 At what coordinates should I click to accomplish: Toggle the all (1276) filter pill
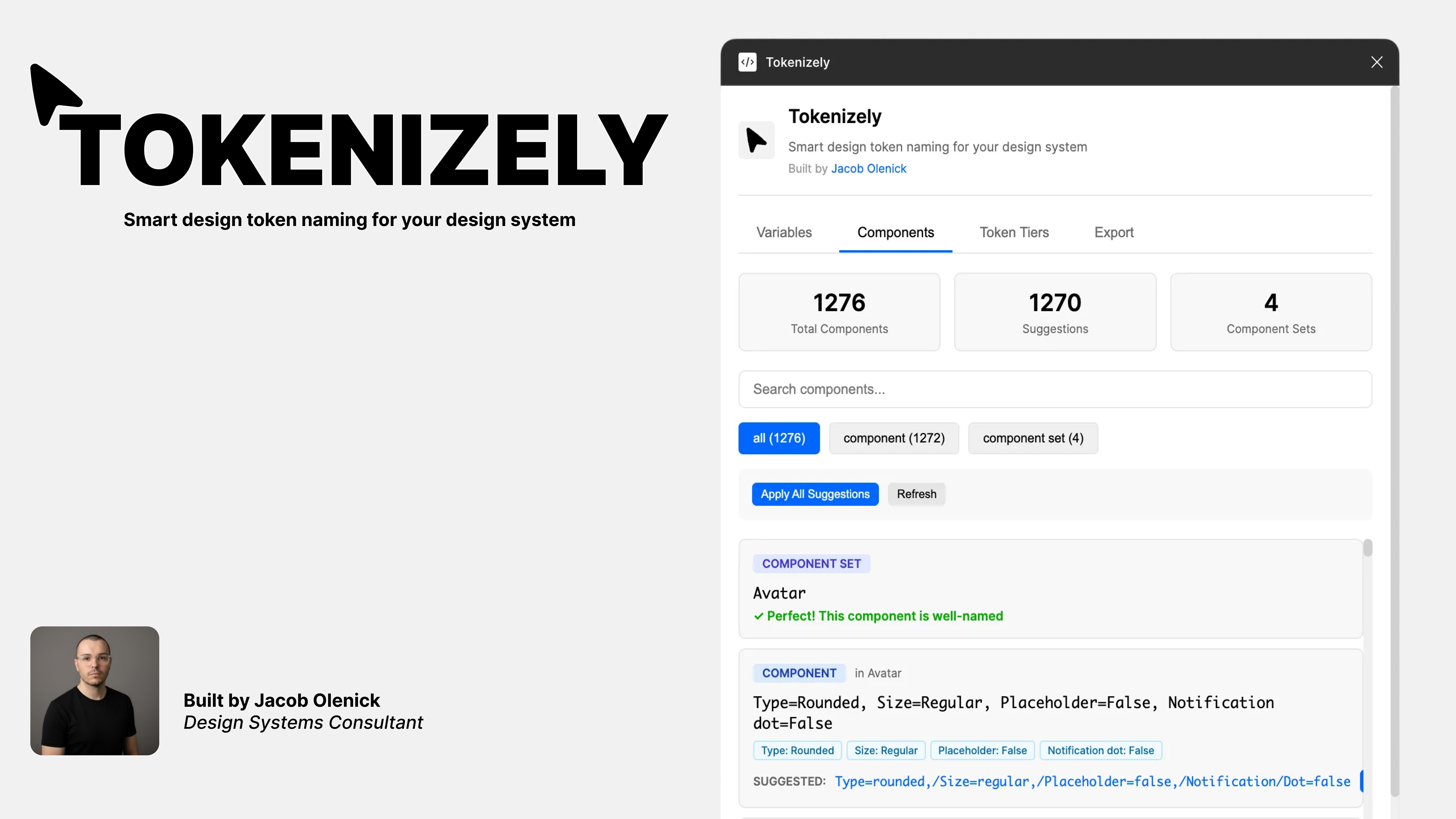click(779, 438)
